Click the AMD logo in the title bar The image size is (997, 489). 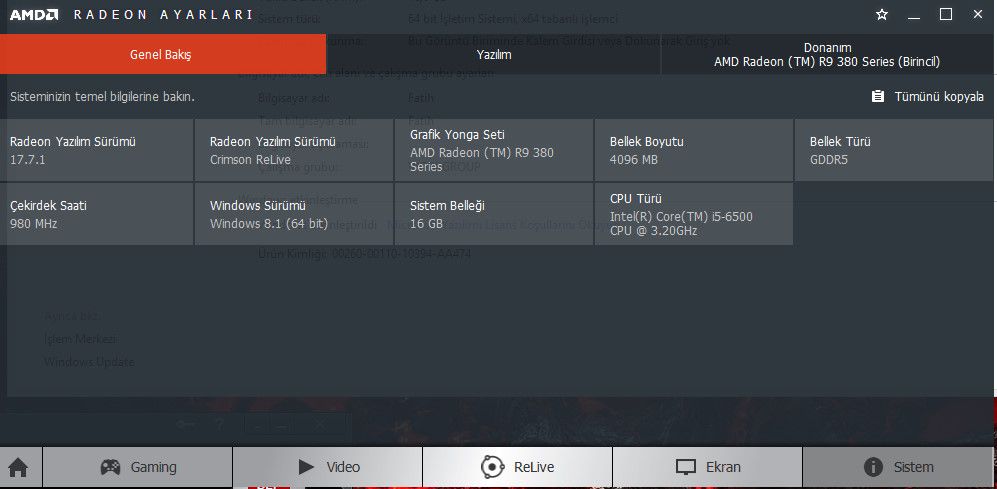(x=34, y=15)
